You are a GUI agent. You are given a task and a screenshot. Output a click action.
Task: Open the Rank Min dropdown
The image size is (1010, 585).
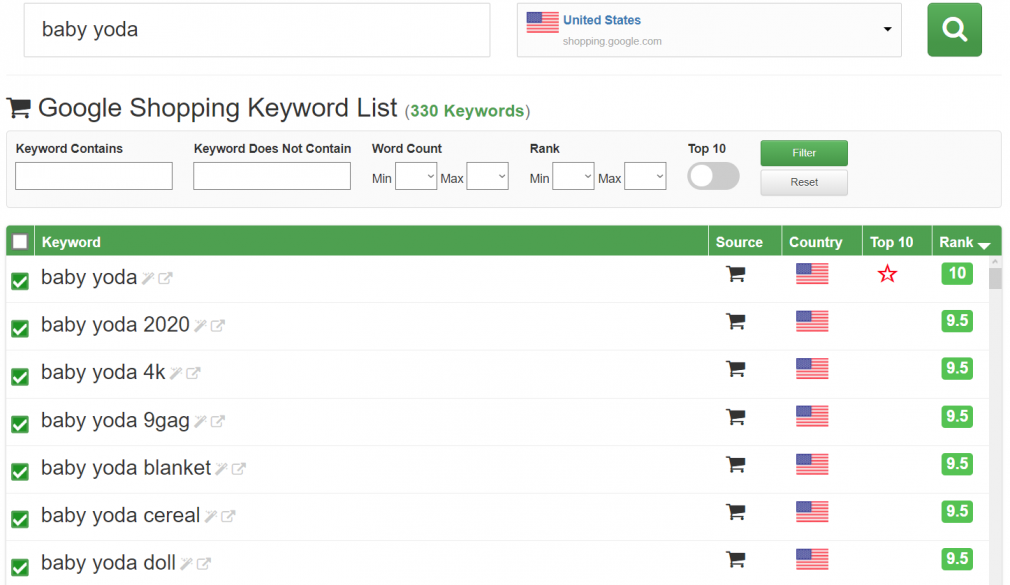pos(573,176)
